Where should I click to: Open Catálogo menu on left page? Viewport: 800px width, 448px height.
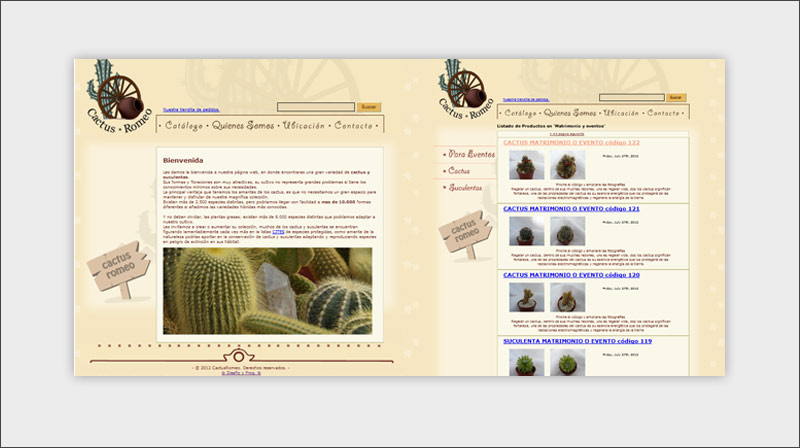coord(184,126)
